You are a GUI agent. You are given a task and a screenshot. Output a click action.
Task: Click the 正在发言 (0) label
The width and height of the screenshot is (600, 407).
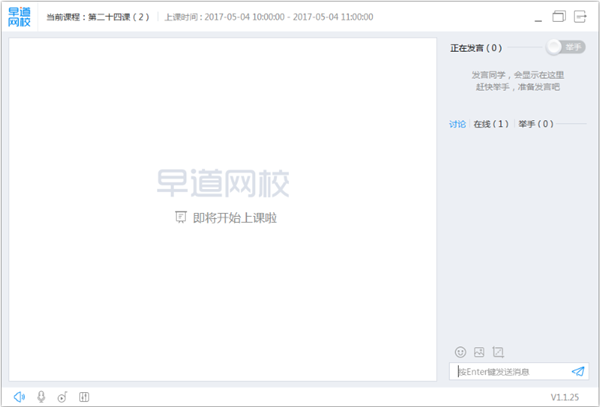pos(476,48)
